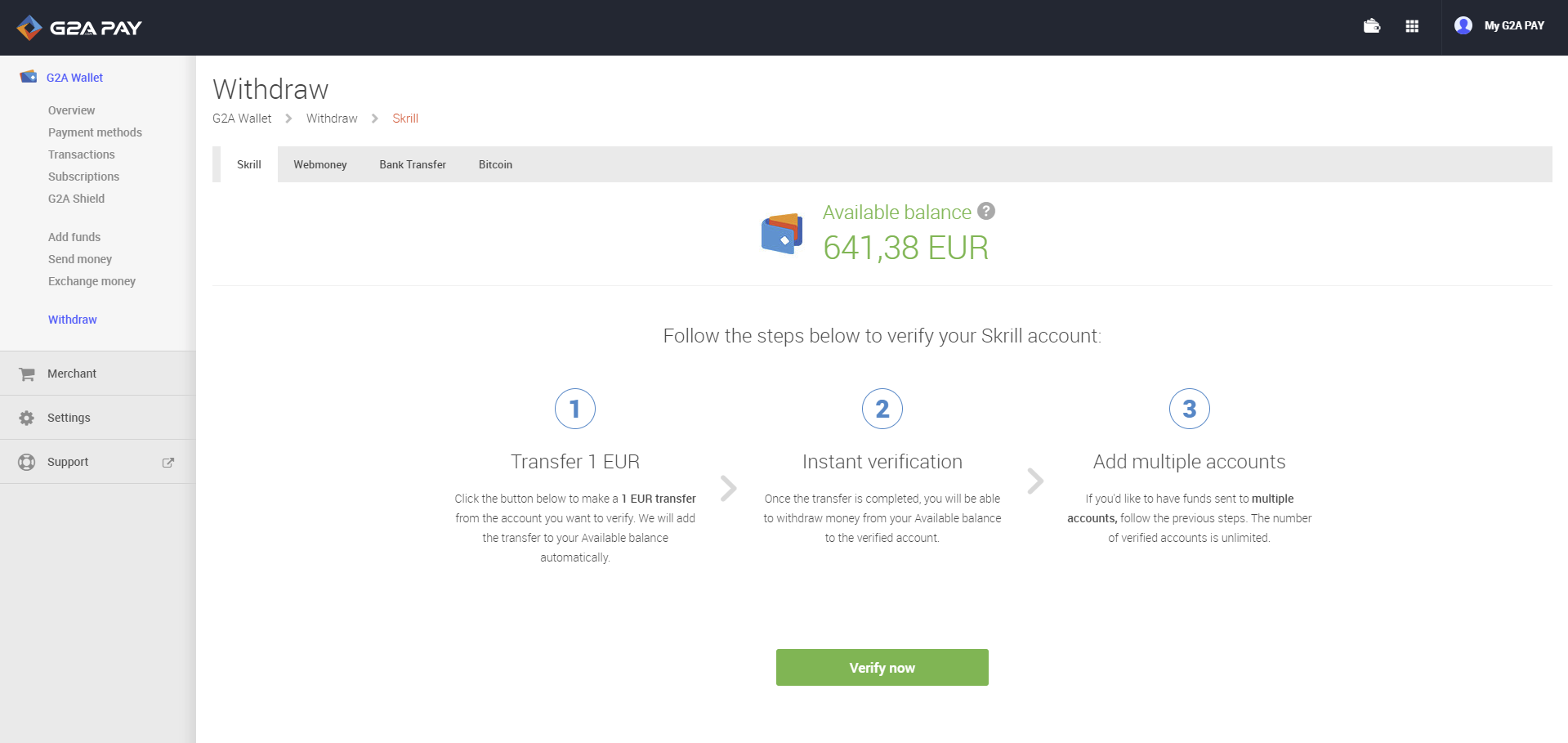Click the Settings gear icon
This screenshot has height=743, width=1568.
pos(27,418)
